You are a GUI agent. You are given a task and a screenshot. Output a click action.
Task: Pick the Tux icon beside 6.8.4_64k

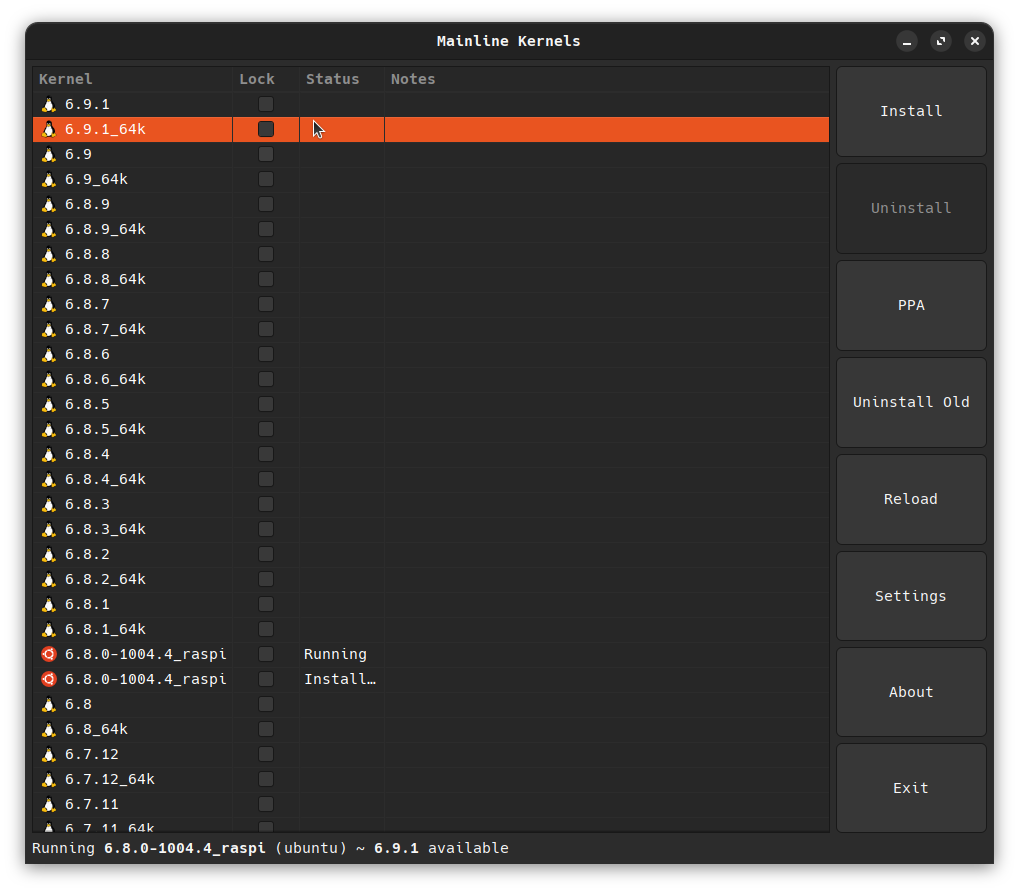(49, 479)
